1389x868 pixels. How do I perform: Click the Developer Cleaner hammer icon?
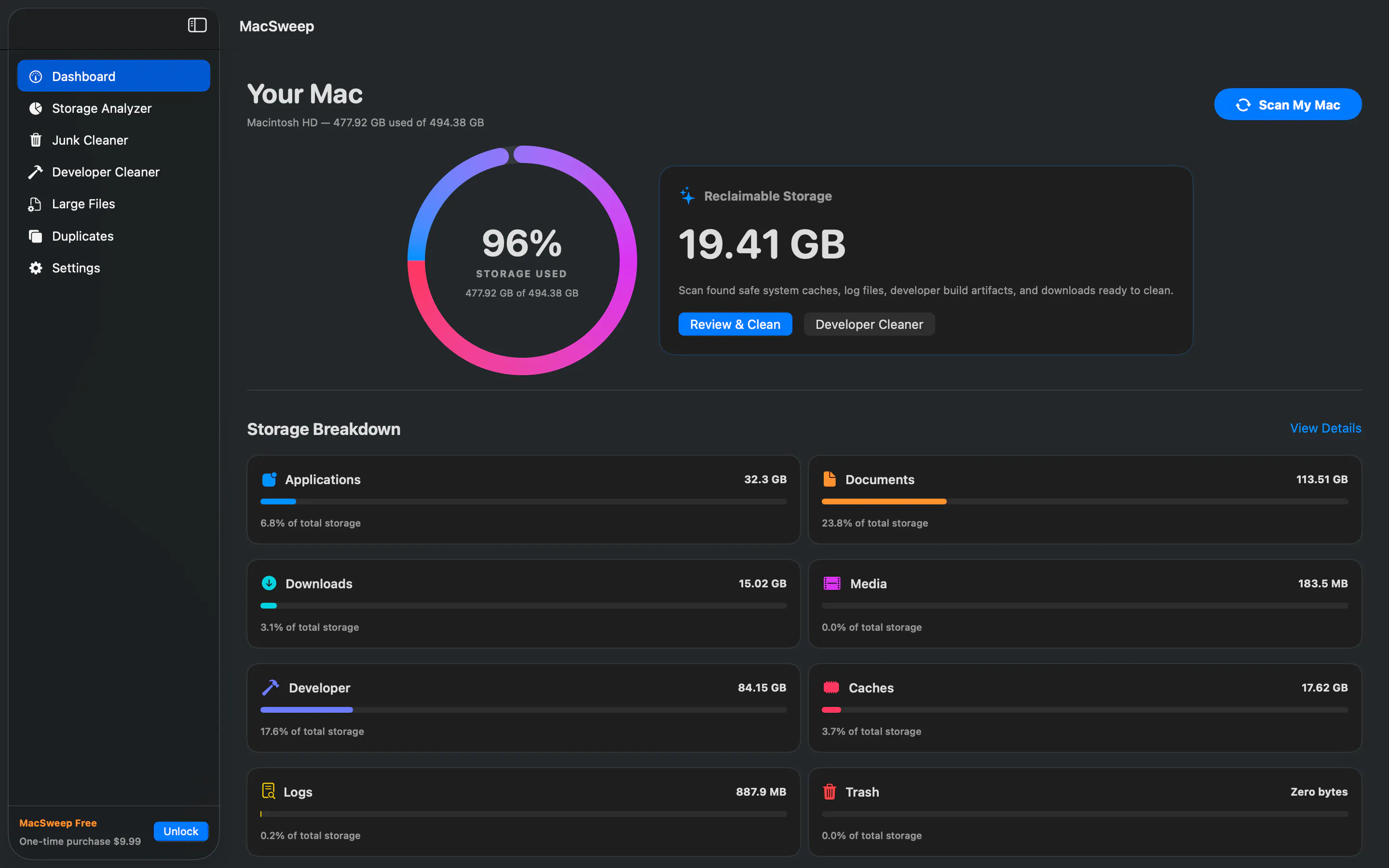(36, 172)
